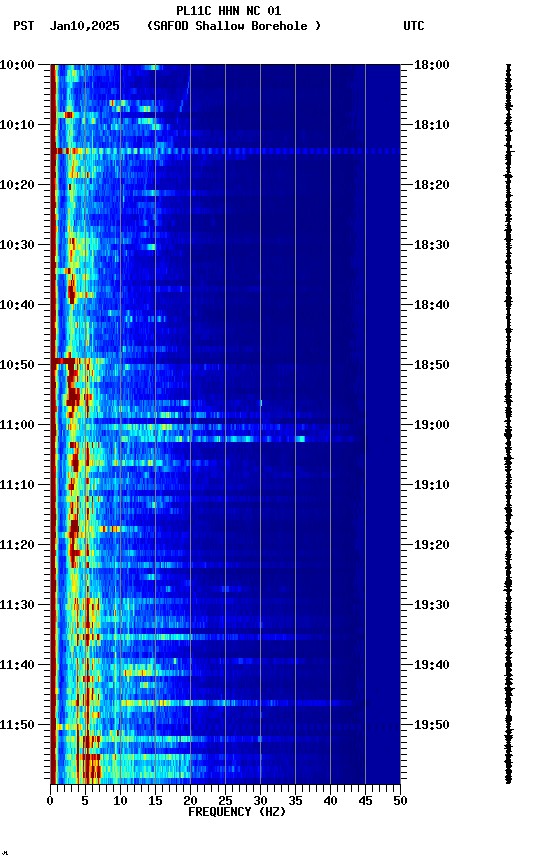Click the 11:50 PST time label
The image size is (552, 864).
[17, 726]
